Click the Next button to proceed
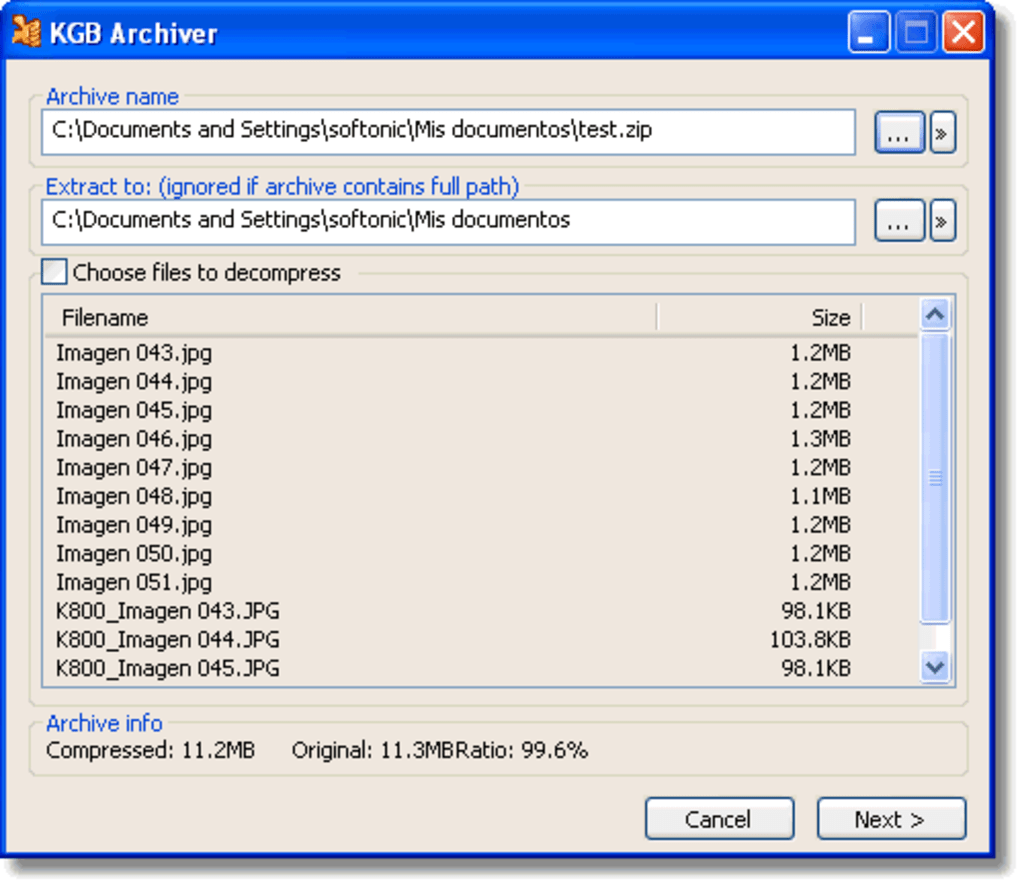Screen dimensions: 1020x883 tap(890, 819)
